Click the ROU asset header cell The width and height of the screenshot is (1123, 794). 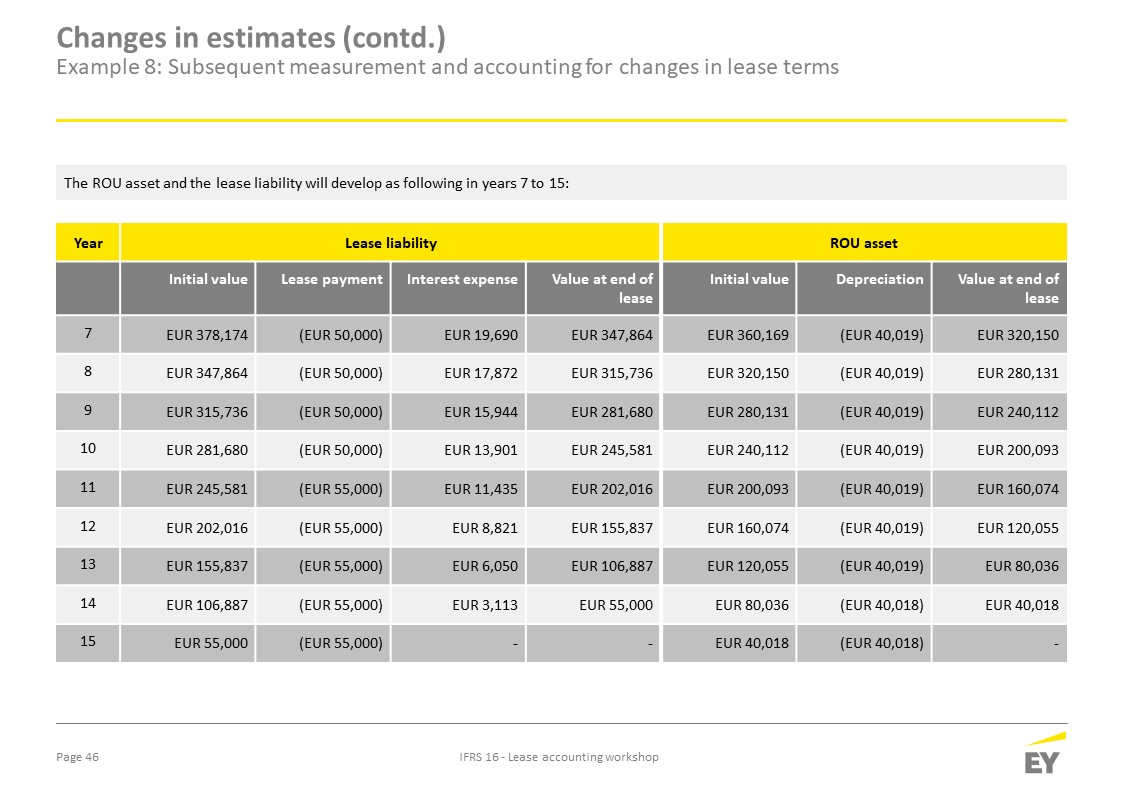point(864,242)
